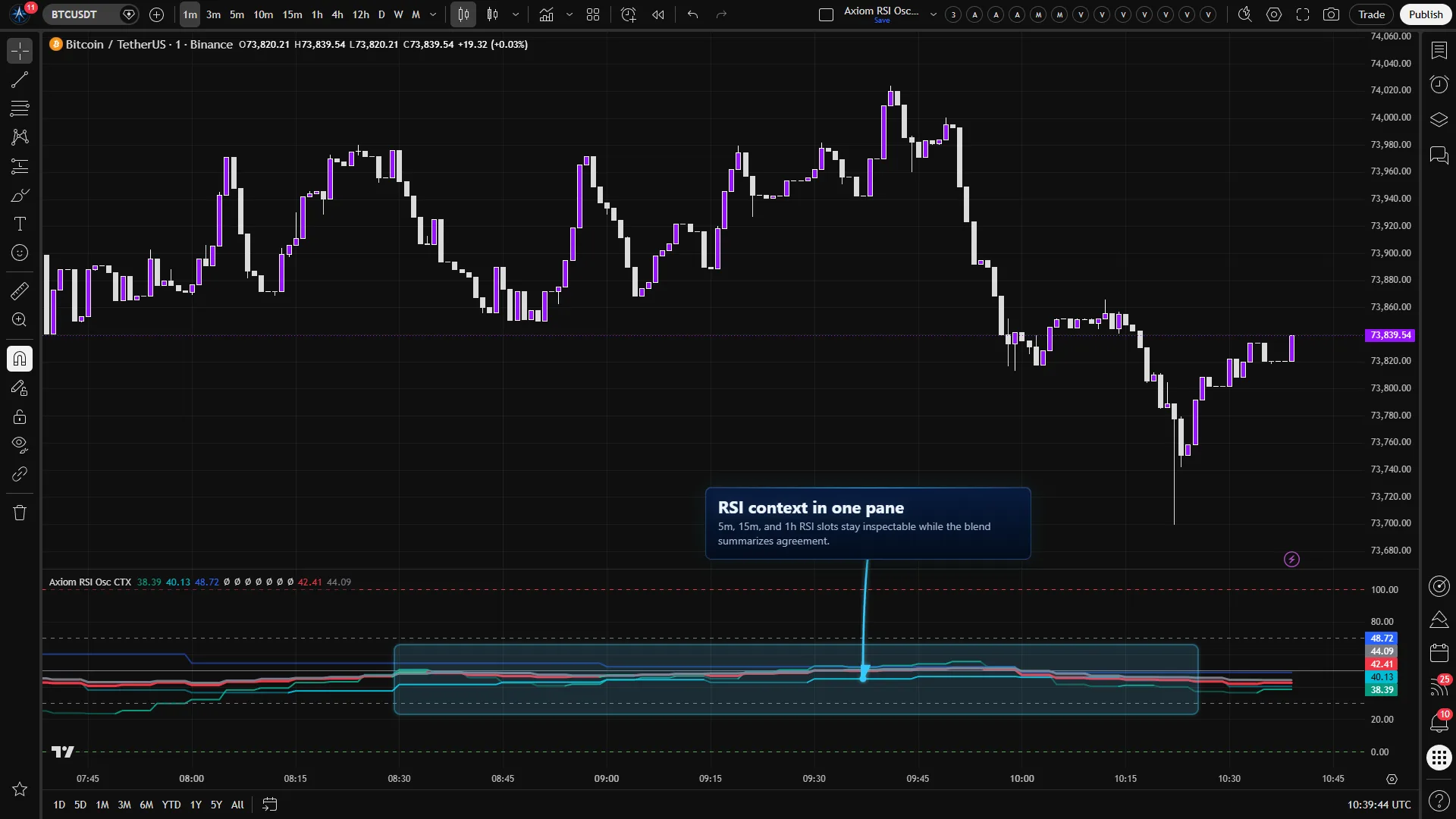This screenshot has width=1456, height=819.
Task: Switch to the 15m interval
Action: (x=292, y=14)
